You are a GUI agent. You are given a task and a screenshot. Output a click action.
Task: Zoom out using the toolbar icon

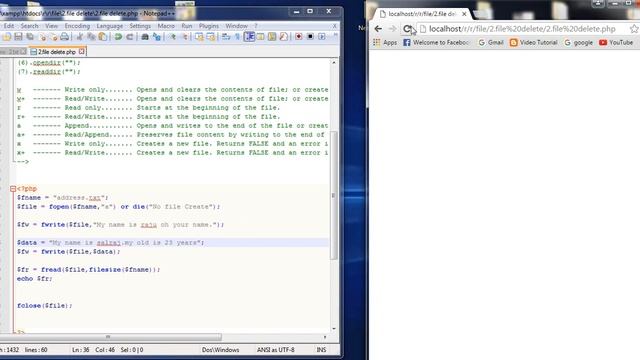click(184, 37)
